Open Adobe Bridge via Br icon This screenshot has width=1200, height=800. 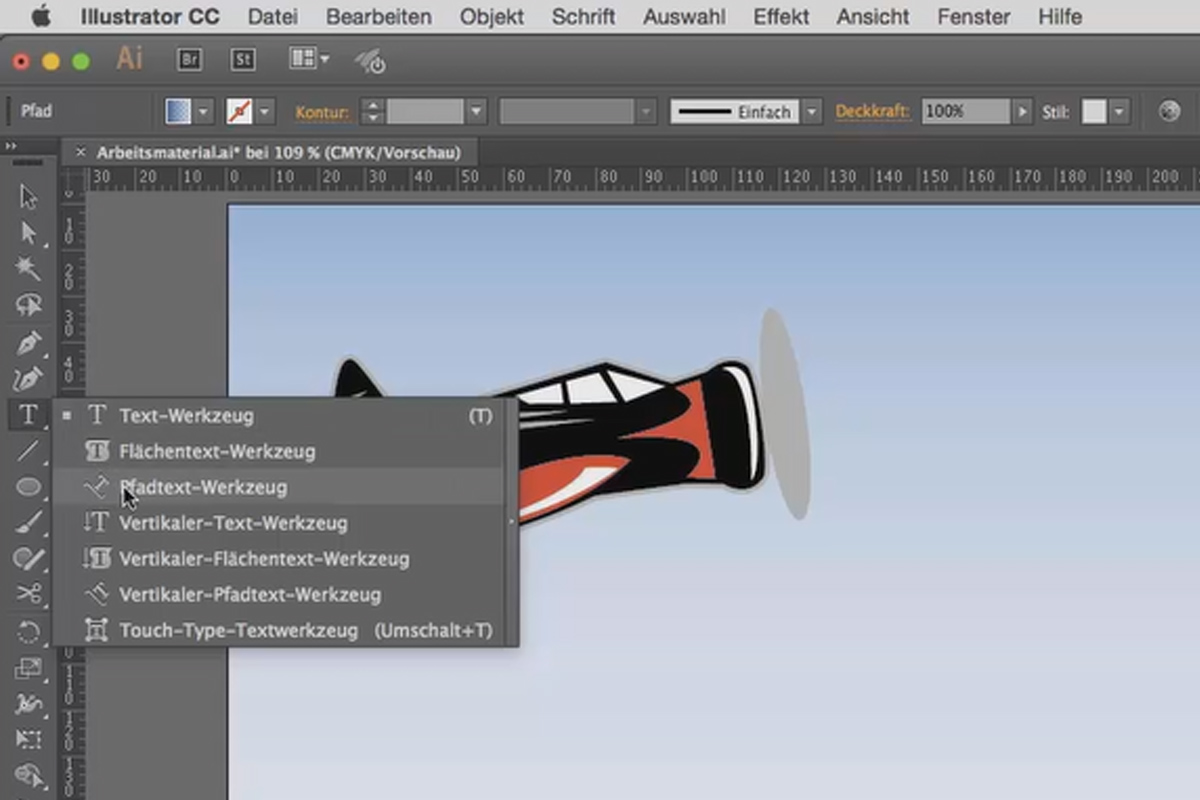(189, 60)
